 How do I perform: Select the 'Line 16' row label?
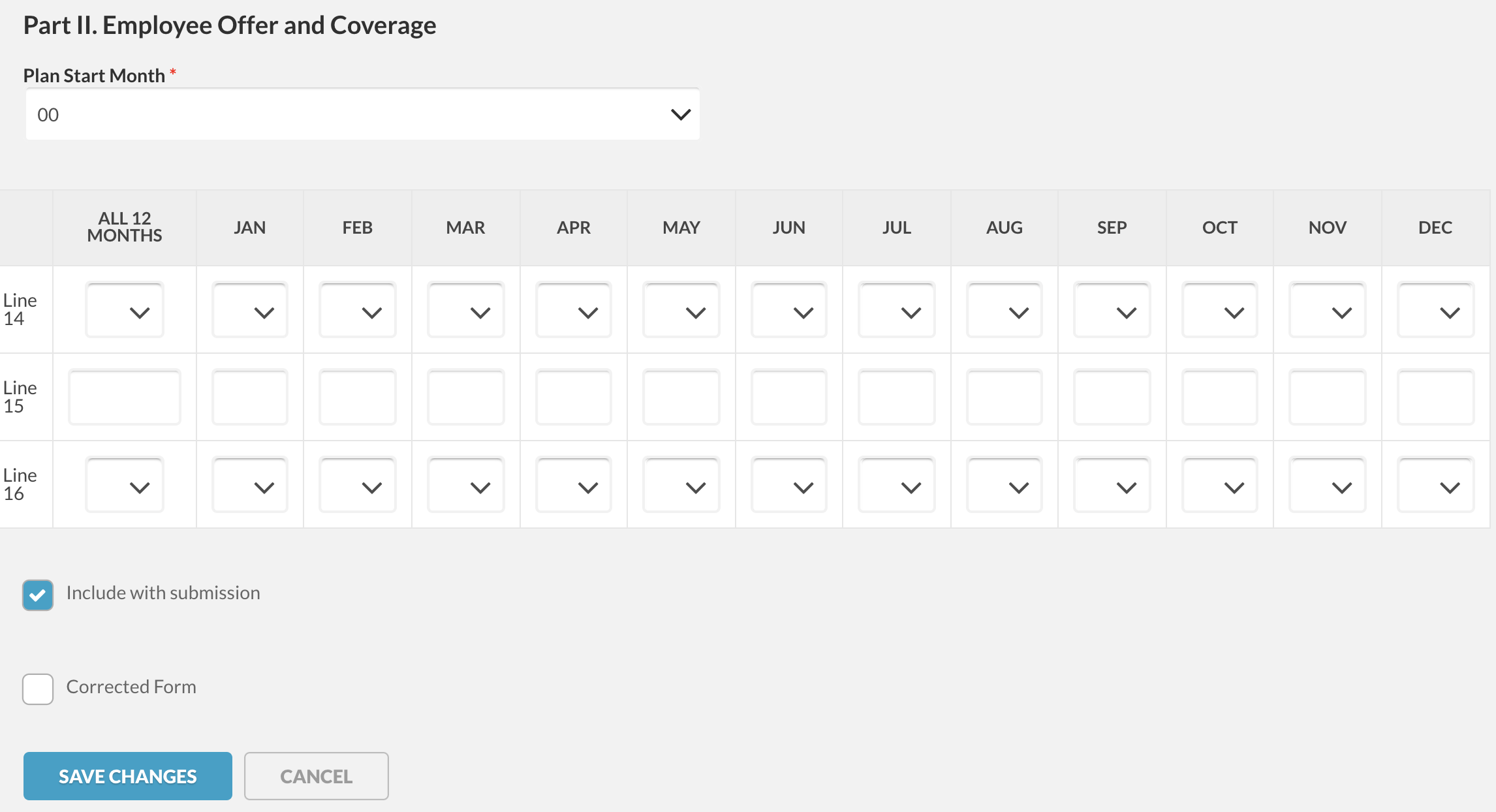[x=20, y=484]
